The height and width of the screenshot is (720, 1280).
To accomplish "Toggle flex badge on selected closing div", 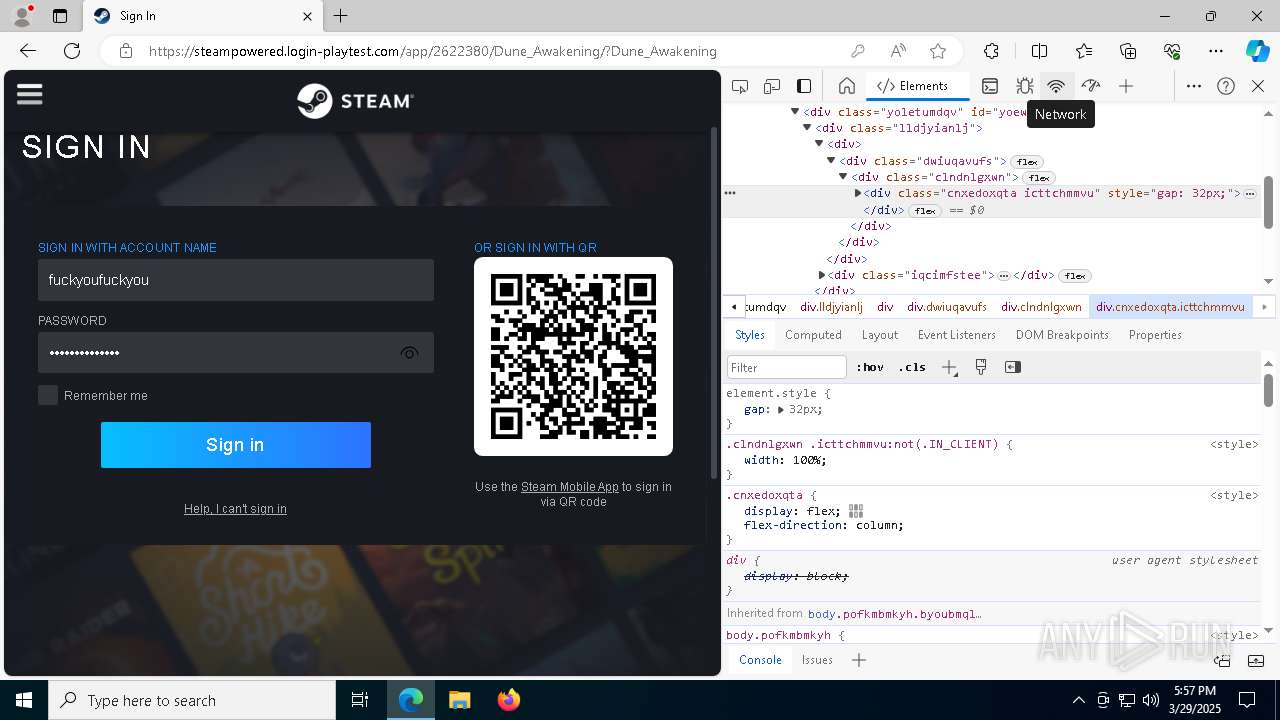I will pos(925,211).
